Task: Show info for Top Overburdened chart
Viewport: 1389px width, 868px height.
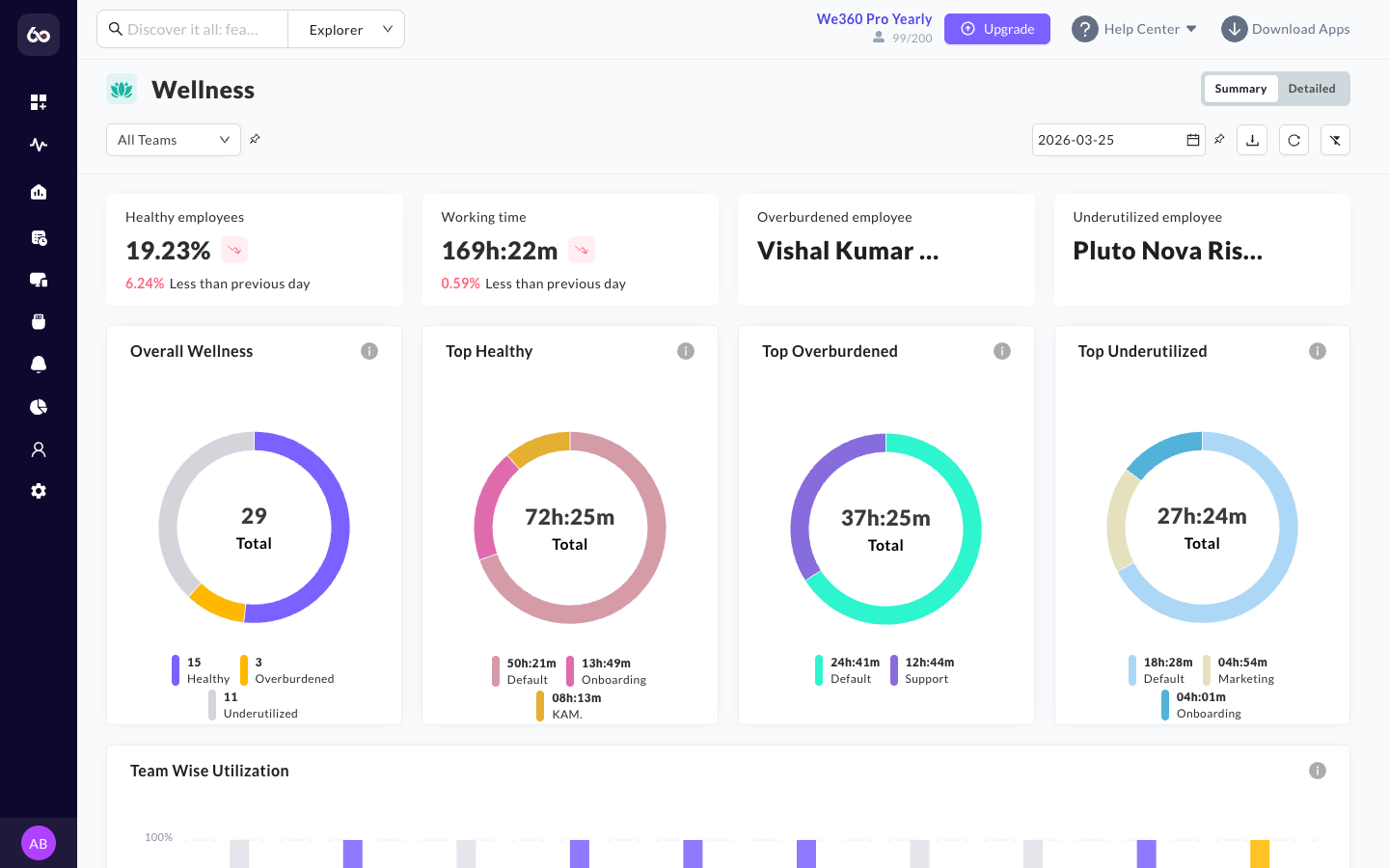Action: coord(1002,351)
